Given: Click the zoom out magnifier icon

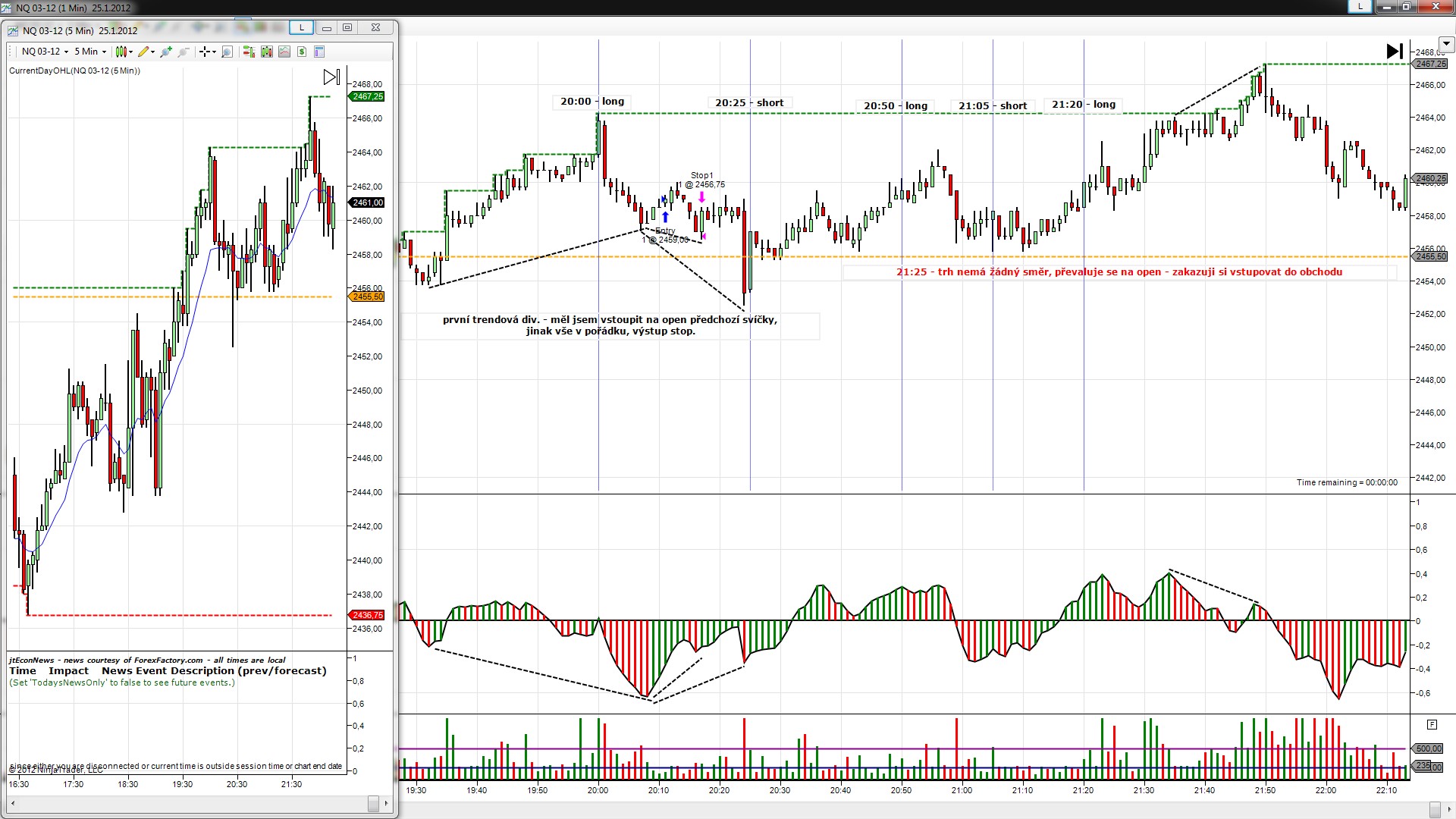Looking at the screenshot, I should click(184, 52).
